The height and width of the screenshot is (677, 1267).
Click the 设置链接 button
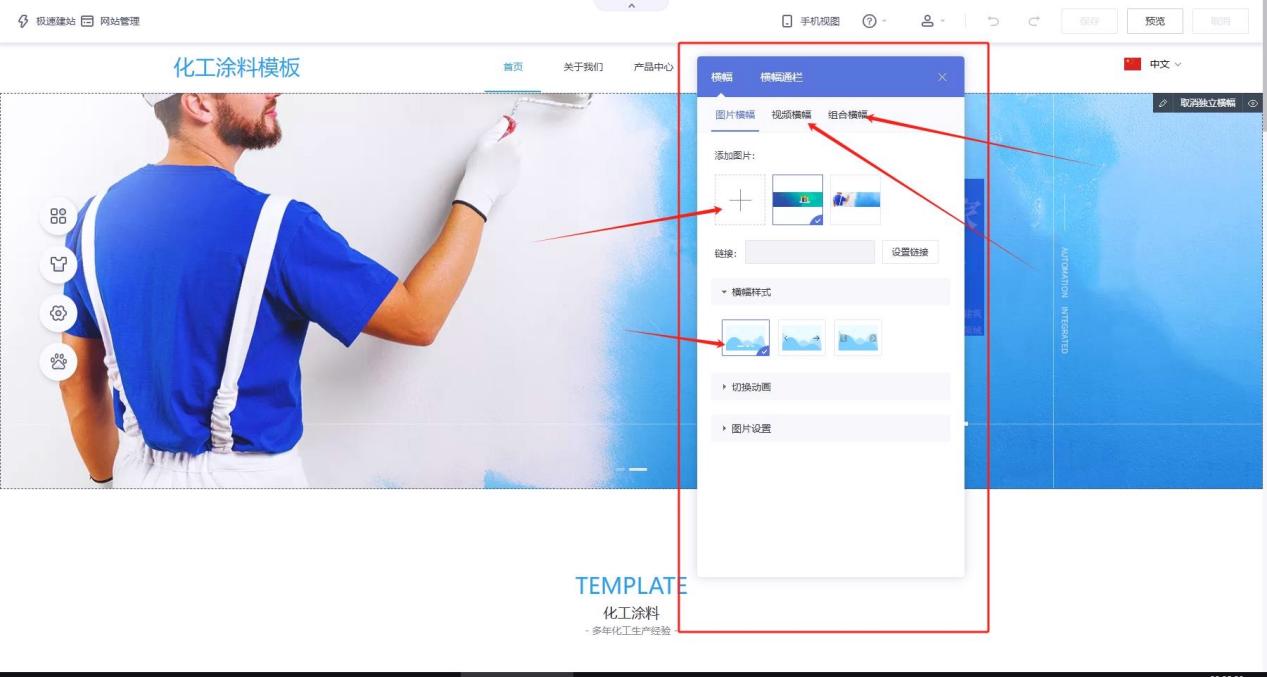coord(909,252)
